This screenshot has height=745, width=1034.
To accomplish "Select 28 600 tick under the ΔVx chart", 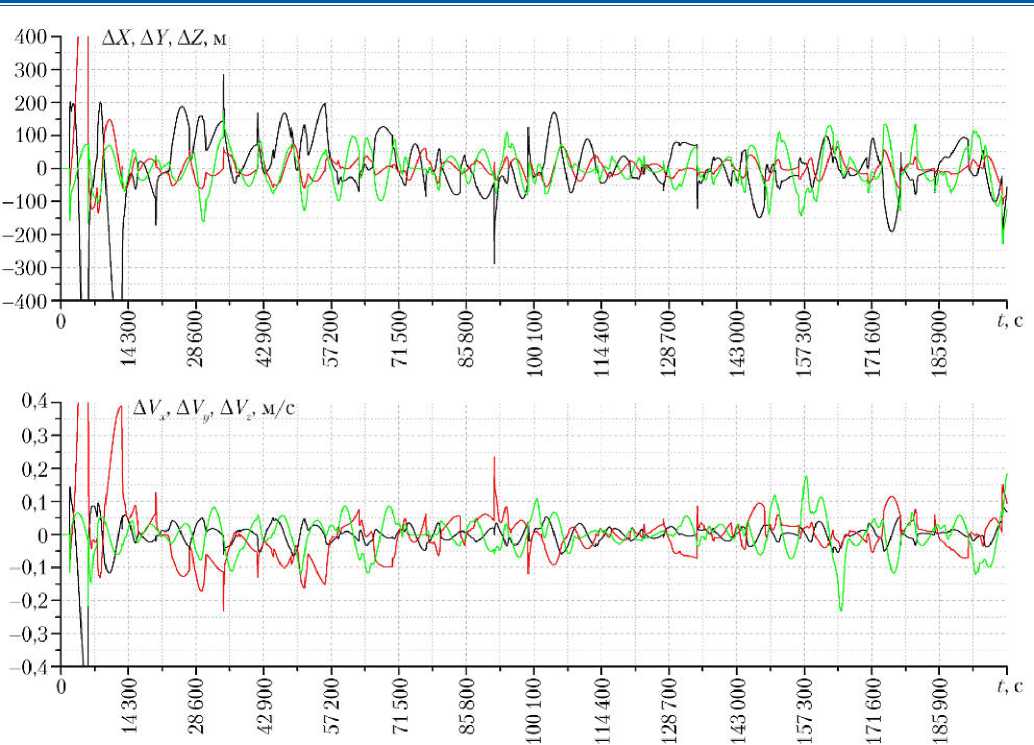I will (196, 705).
